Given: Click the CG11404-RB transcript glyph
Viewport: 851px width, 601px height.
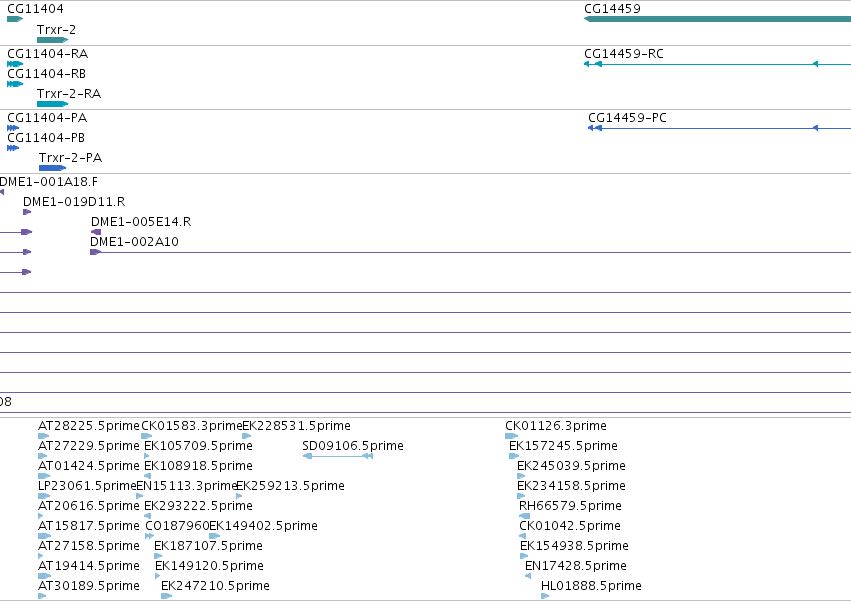Looking at the screenshot, I should [15, 84].
